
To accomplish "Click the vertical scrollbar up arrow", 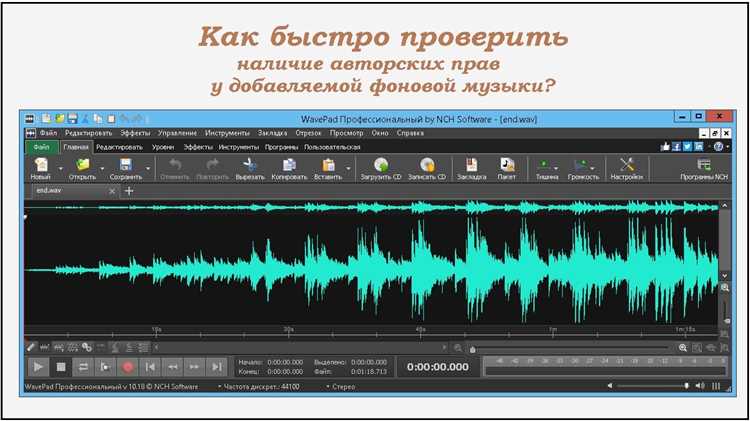I will [x=725, y=205].
